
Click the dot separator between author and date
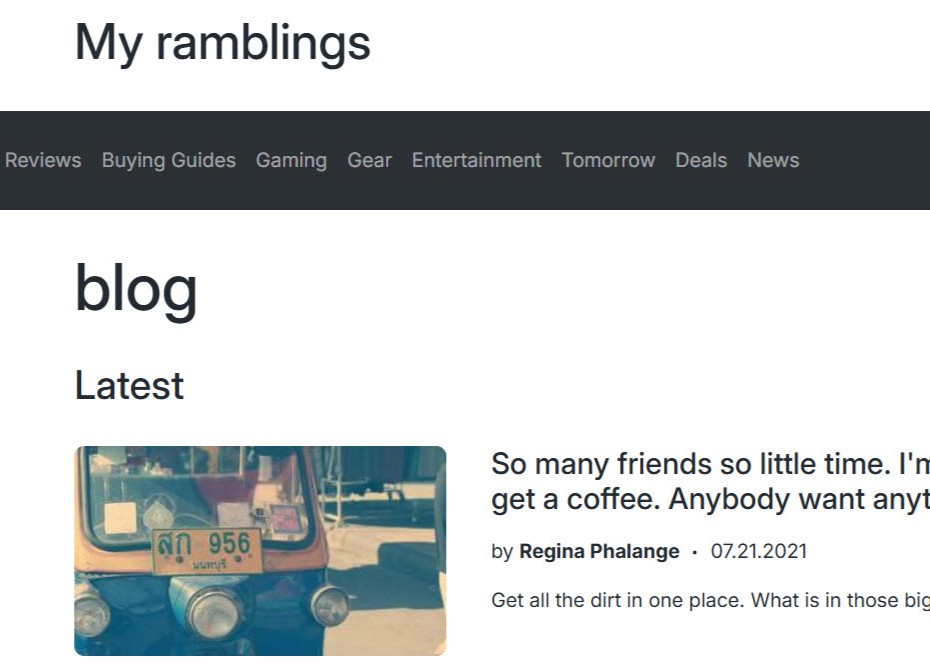click(x=695, y=552)
